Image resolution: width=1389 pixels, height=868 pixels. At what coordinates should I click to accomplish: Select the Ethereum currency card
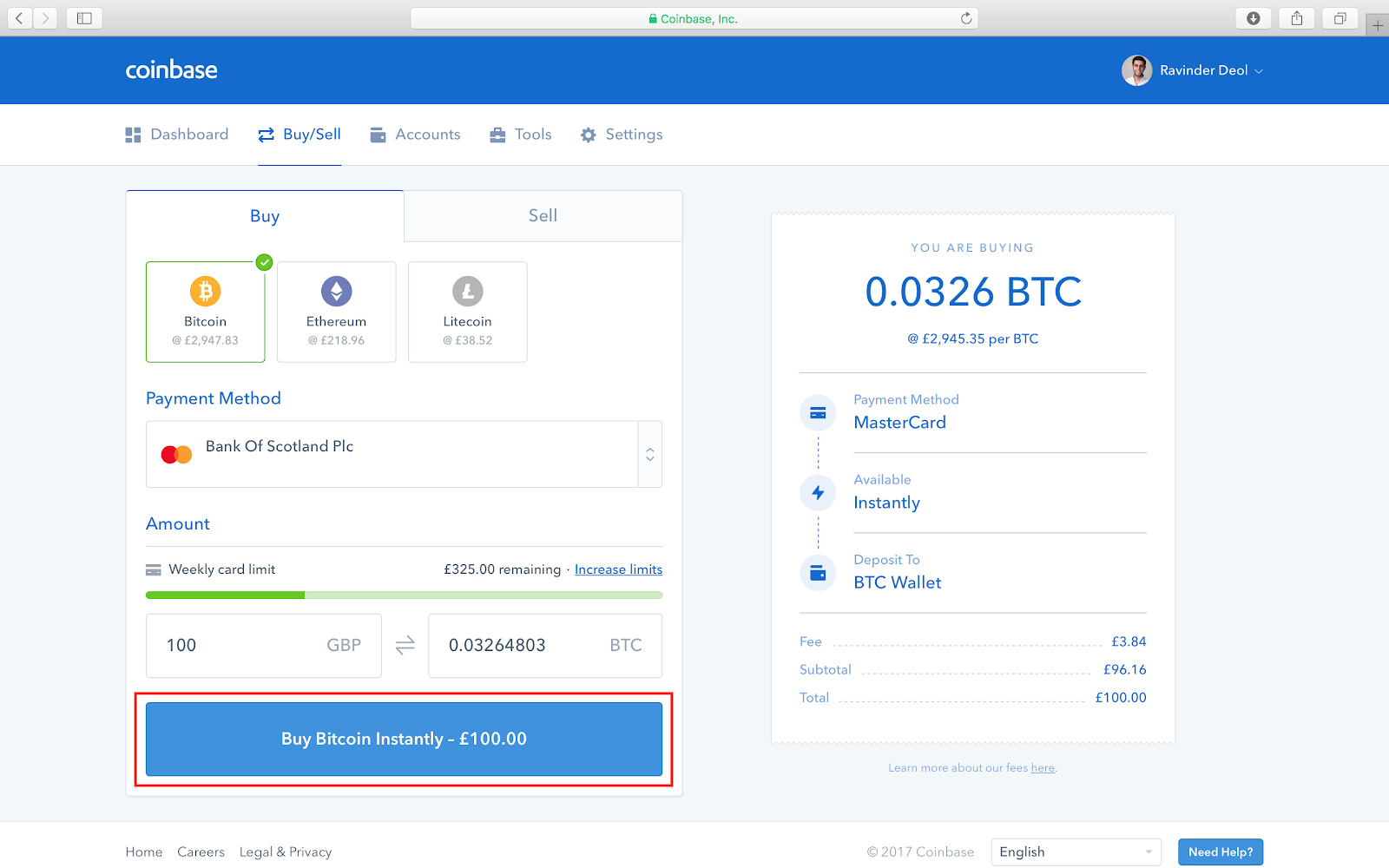[337, 312]
